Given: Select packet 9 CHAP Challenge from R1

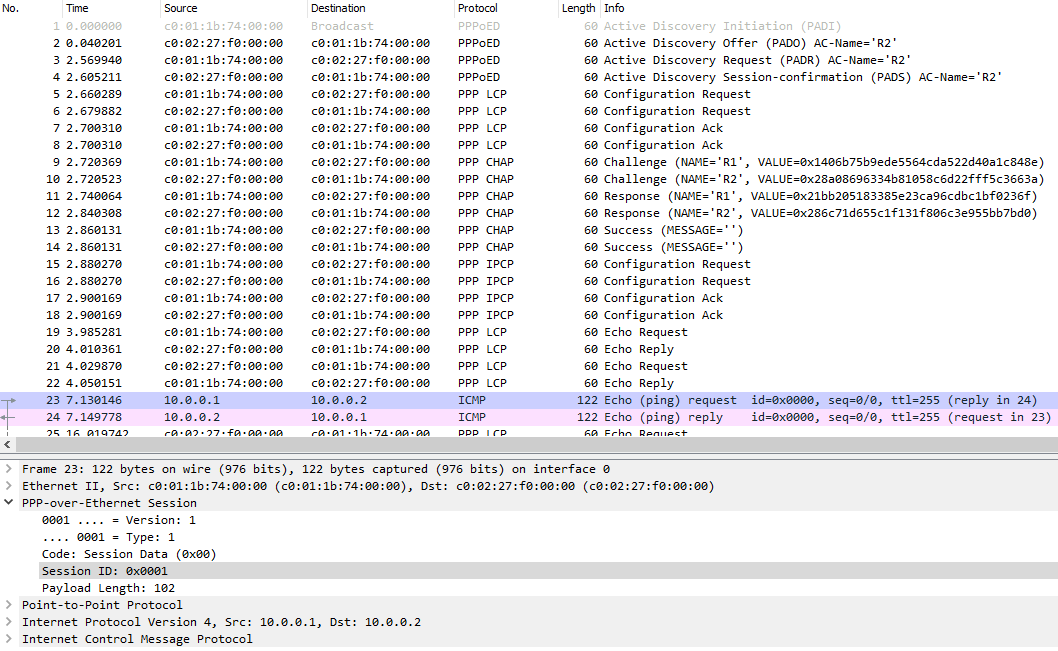Looking at the screenshot, I should tap(529, 162).
